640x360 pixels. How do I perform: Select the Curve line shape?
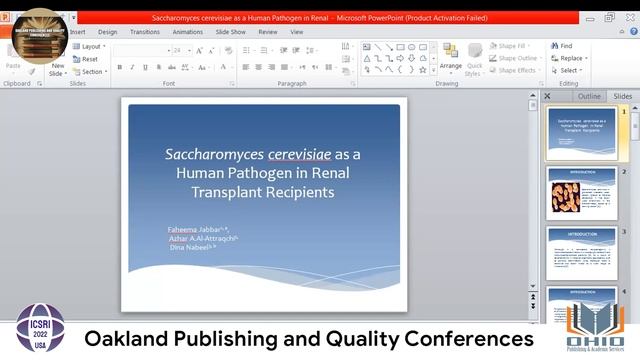coord(378,70)
